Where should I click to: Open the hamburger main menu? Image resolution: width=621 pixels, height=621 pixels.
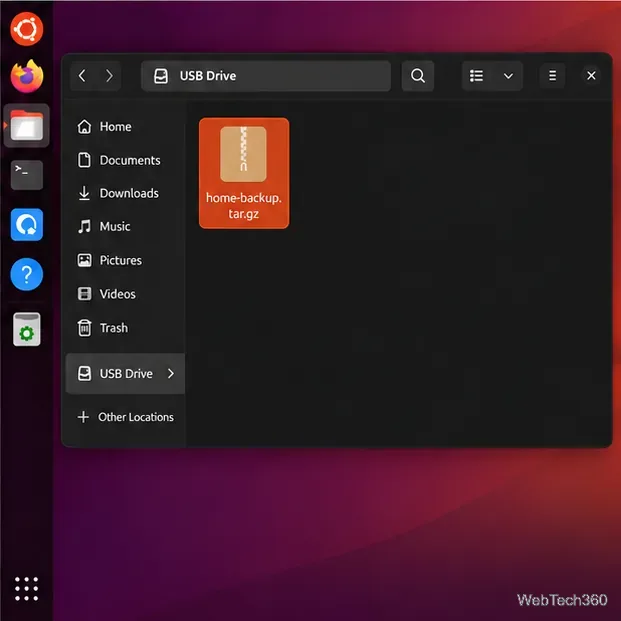[x=552, y=76]
